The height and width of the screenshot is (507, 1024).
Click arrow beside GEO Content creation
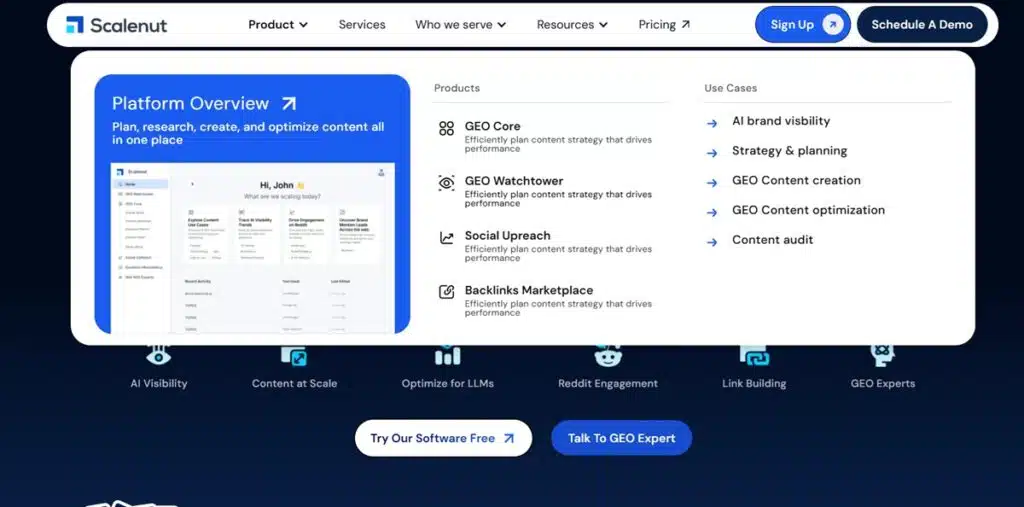pyautogui.click(x=712, y=182)
